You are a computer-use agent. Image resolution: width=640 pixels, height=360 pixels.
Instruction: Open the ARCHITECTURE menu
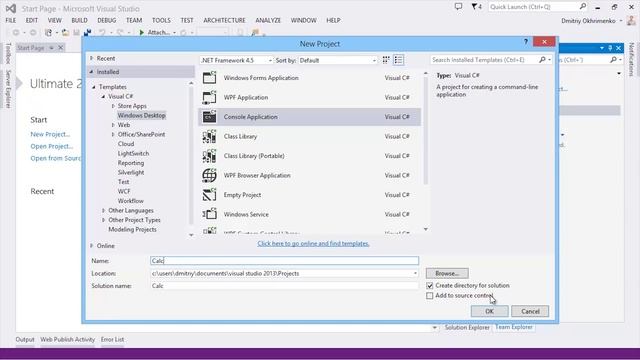[x=224, y=20]
